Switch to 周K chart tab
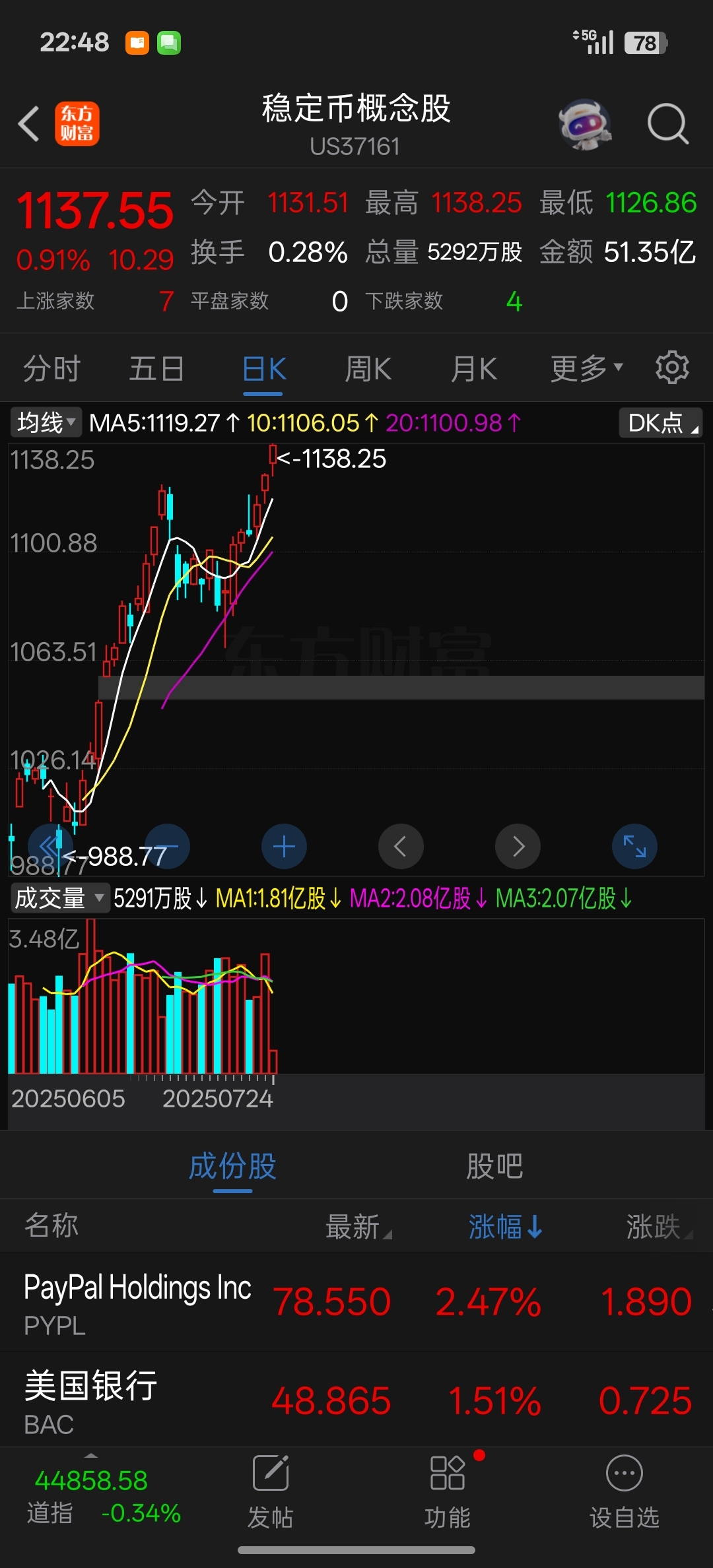This screenshot has height=1568, width=713. pyautogui.click(x=368, y=368)
